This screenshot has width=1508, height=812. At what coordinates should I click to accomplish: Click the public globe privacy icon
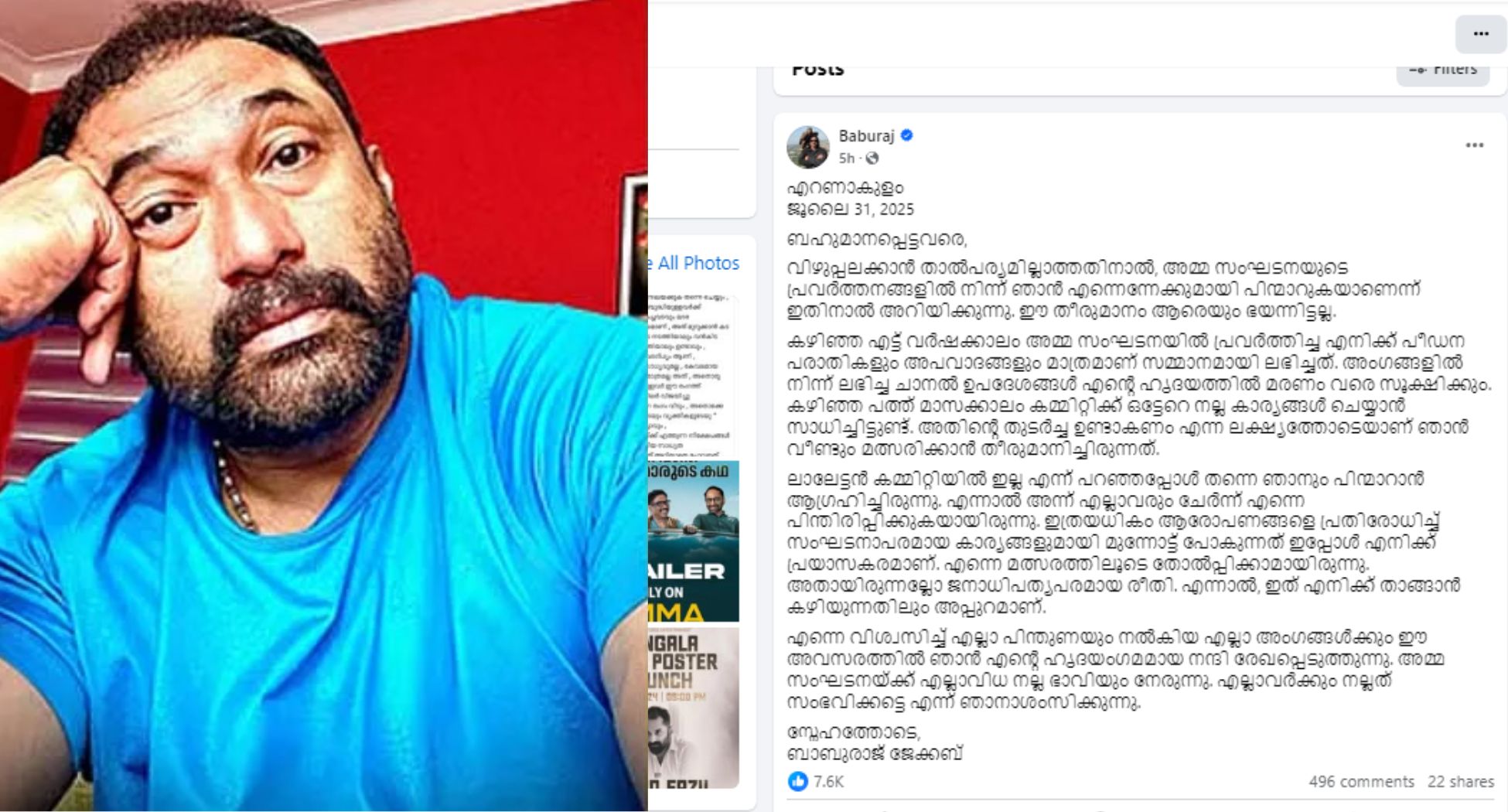pyautogui.click(x=872, y=159)
